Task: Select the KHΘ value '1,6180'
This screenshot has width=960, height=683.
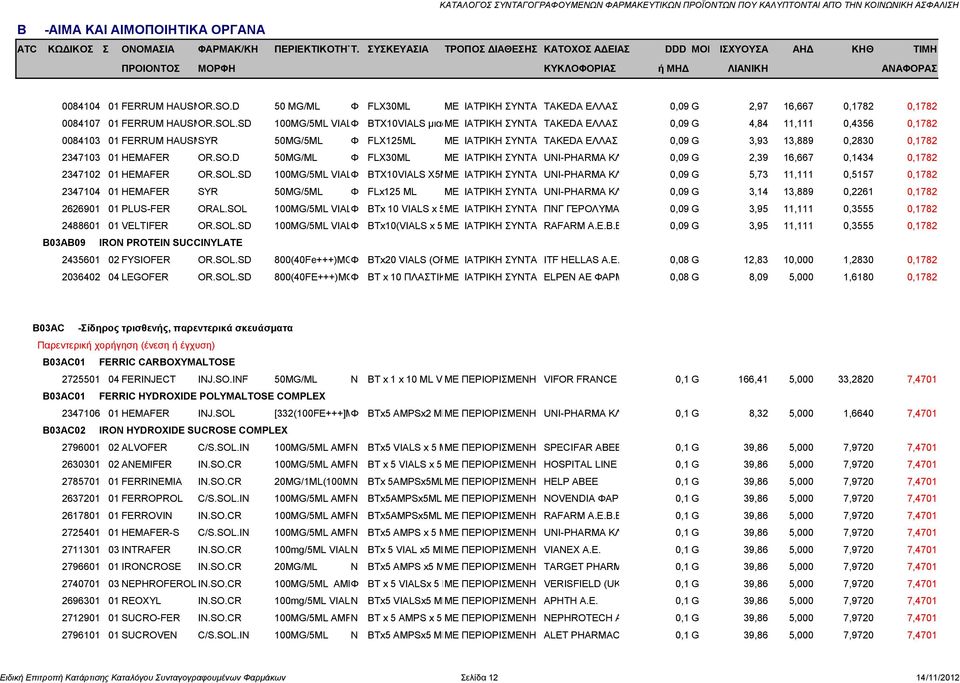Action: [x=858, y=277]
